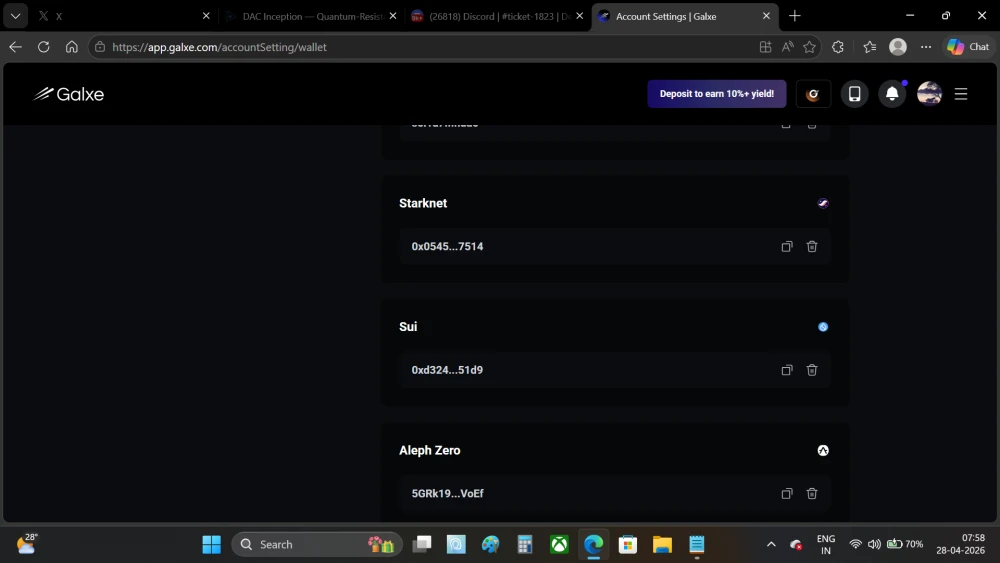Open a new browser tab
Image resolution: width=1000 pixels, height=563 pixels.
click(795, 16)
